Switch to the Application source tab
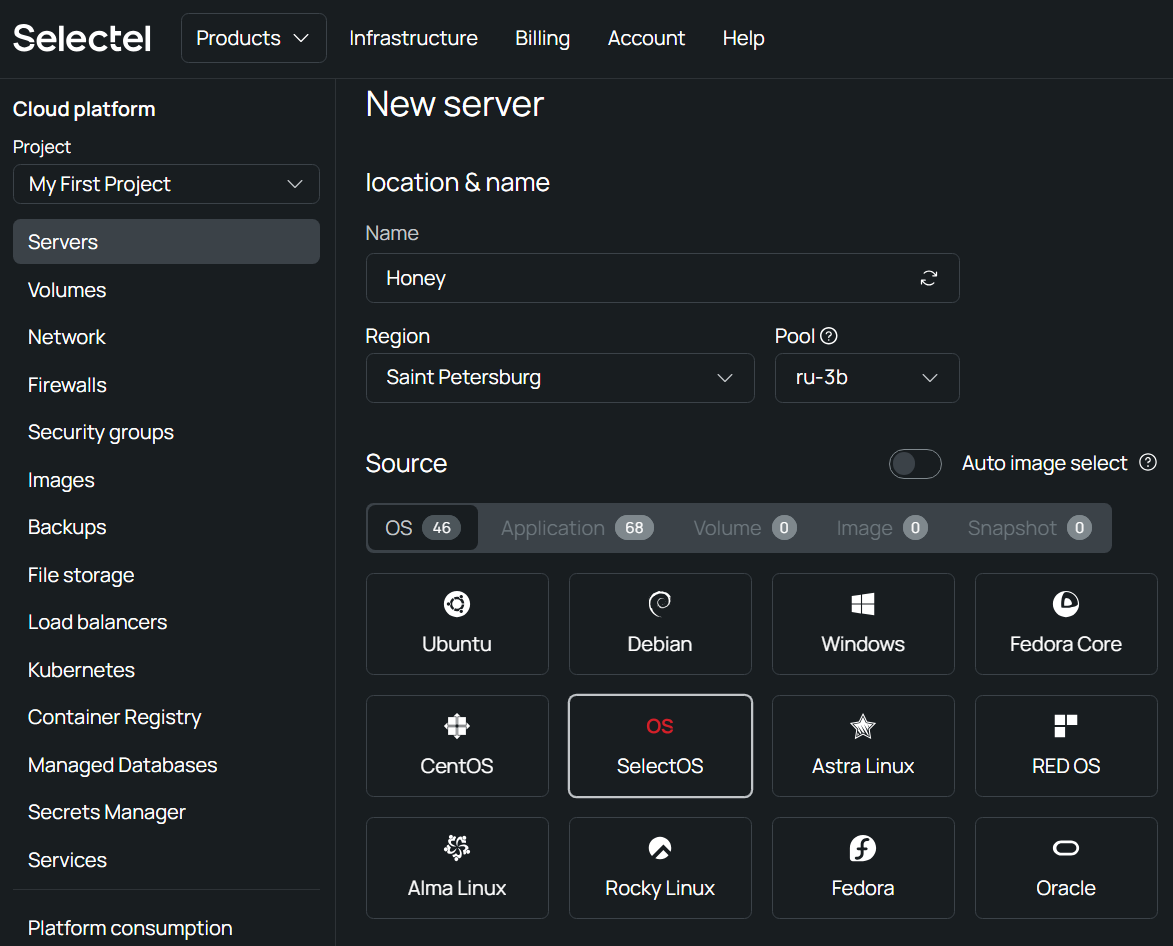The width and height of the screenshot is (1173, 946). (576, 528)
